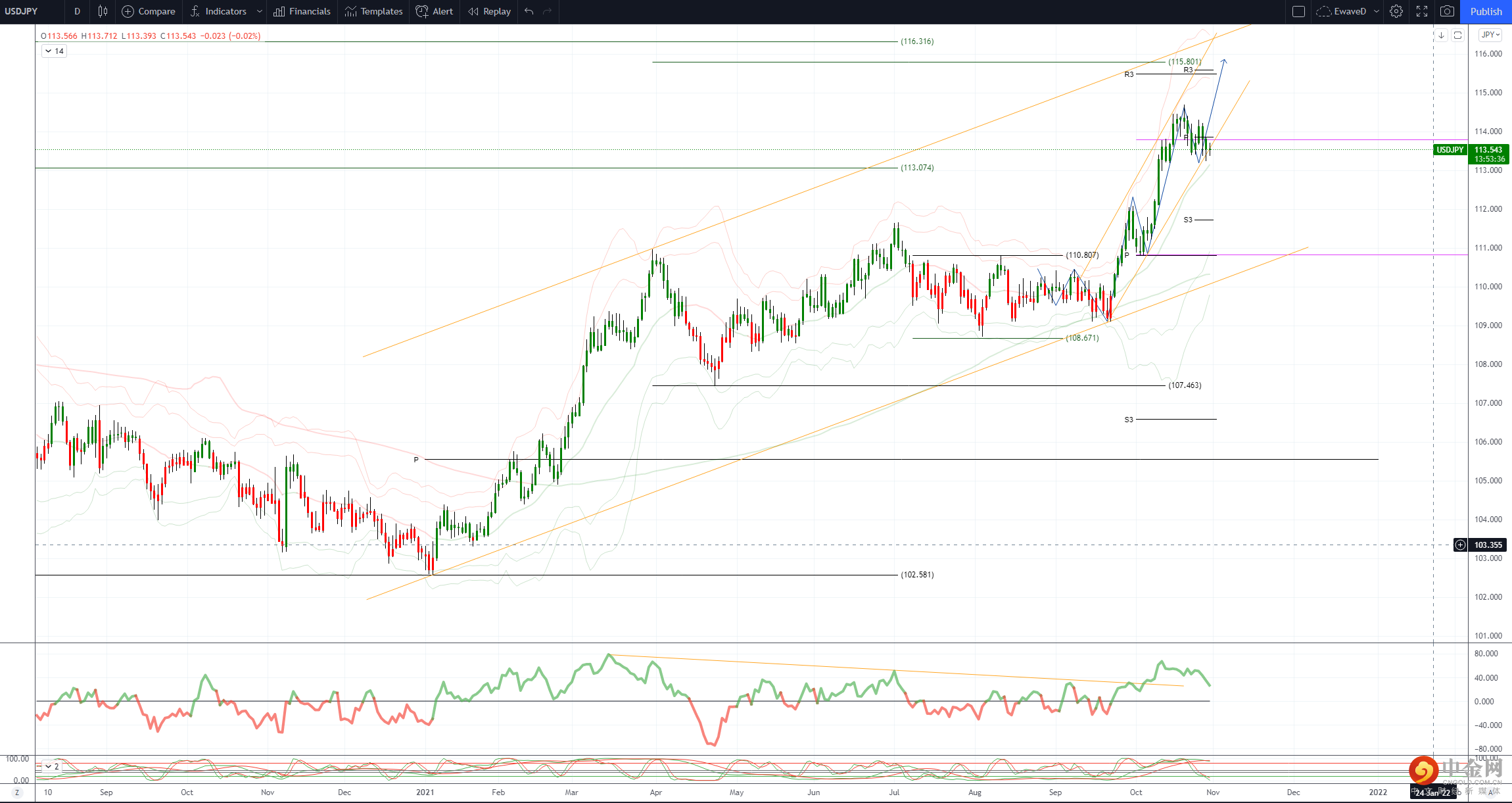
Task: Click the Publish button
Action: click(1486, 11)
